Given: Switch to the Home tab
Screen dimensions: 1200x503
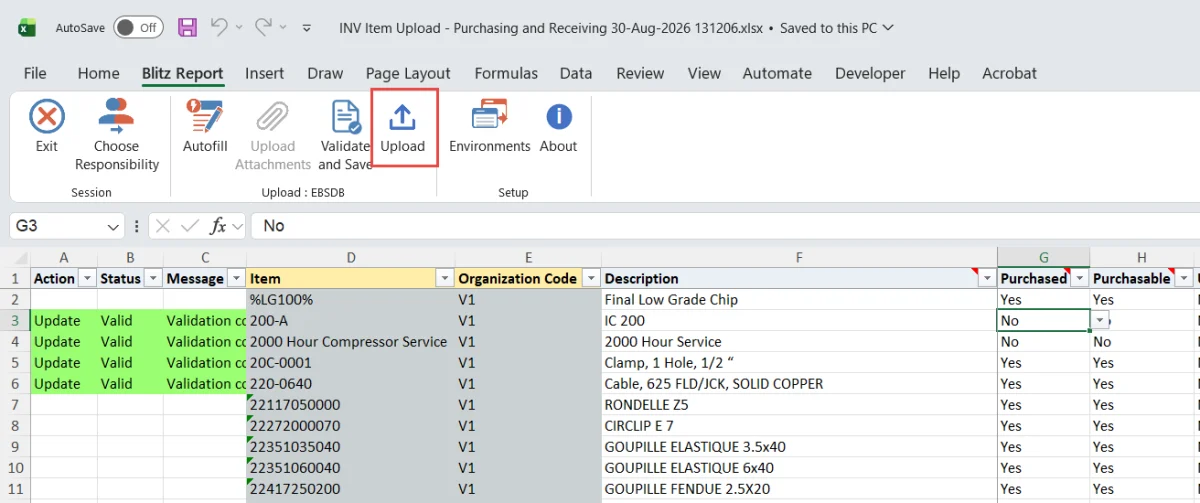Looking at the screenshot, I should 98,73.
